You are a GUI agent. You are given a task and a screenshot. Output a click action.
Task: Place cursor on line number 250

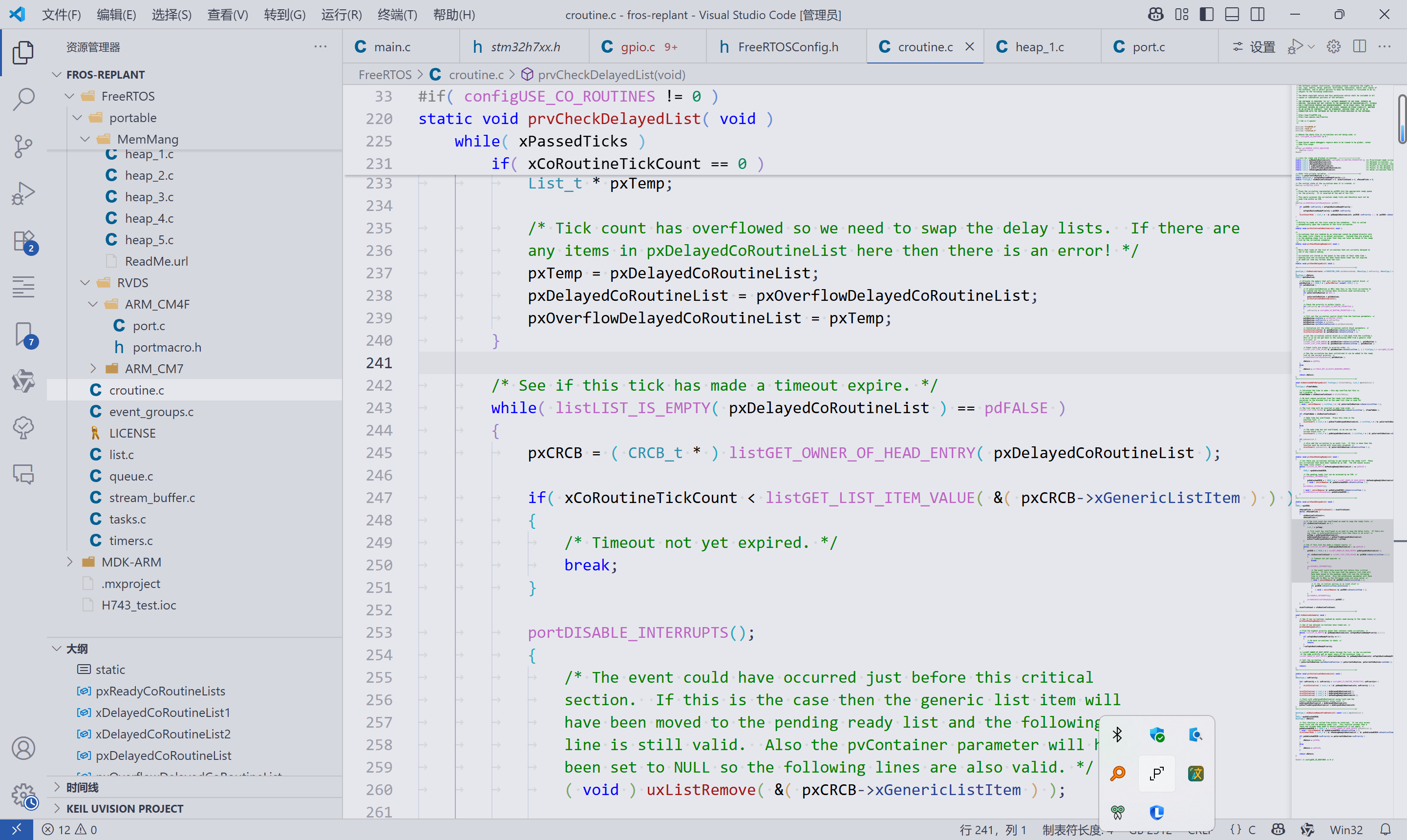point(379,565)
